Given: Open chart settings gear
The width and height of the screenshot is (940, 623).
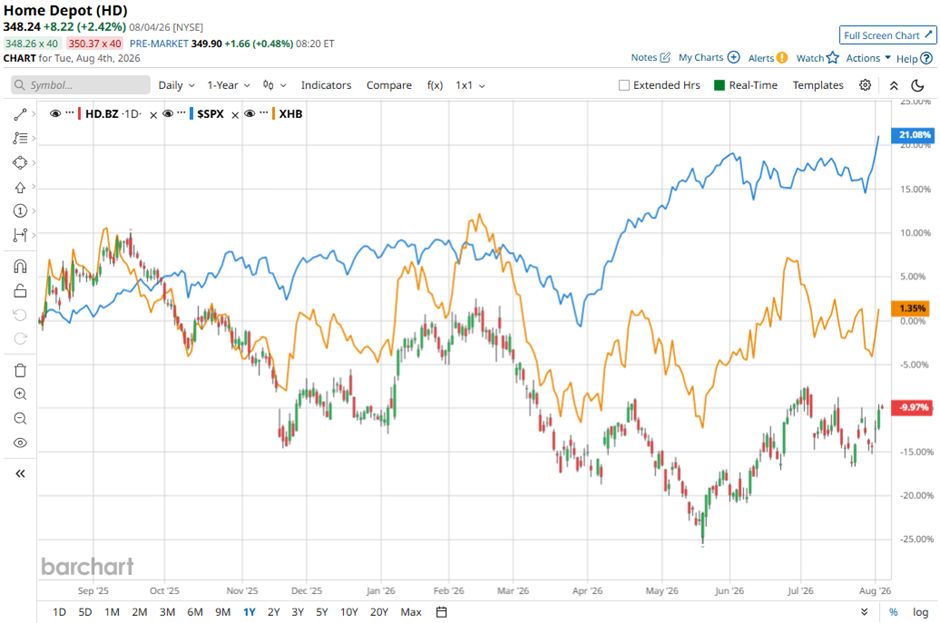Looking at the screenshot, I should point(864,85).
